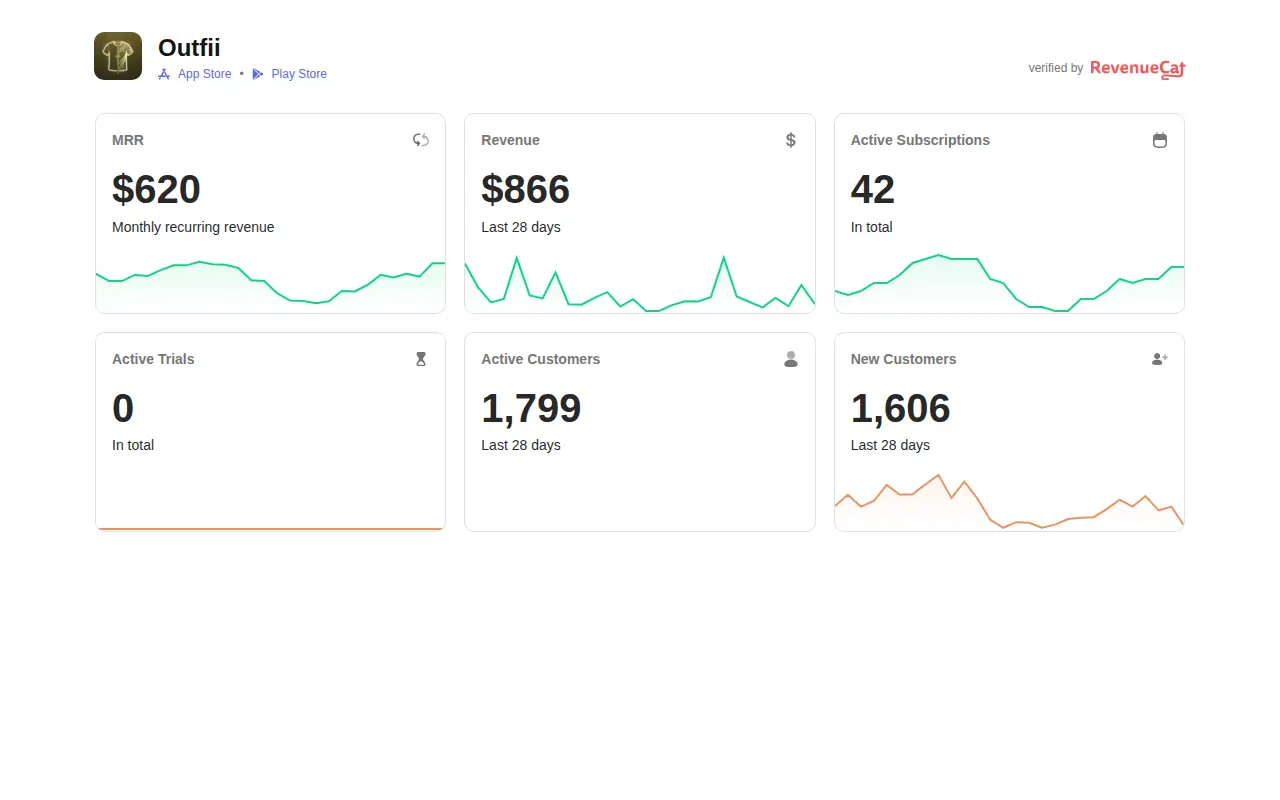The height and width of the screenshot is (800, 1280).
Task: Click "In total" under 42
Action: [872, 227]
